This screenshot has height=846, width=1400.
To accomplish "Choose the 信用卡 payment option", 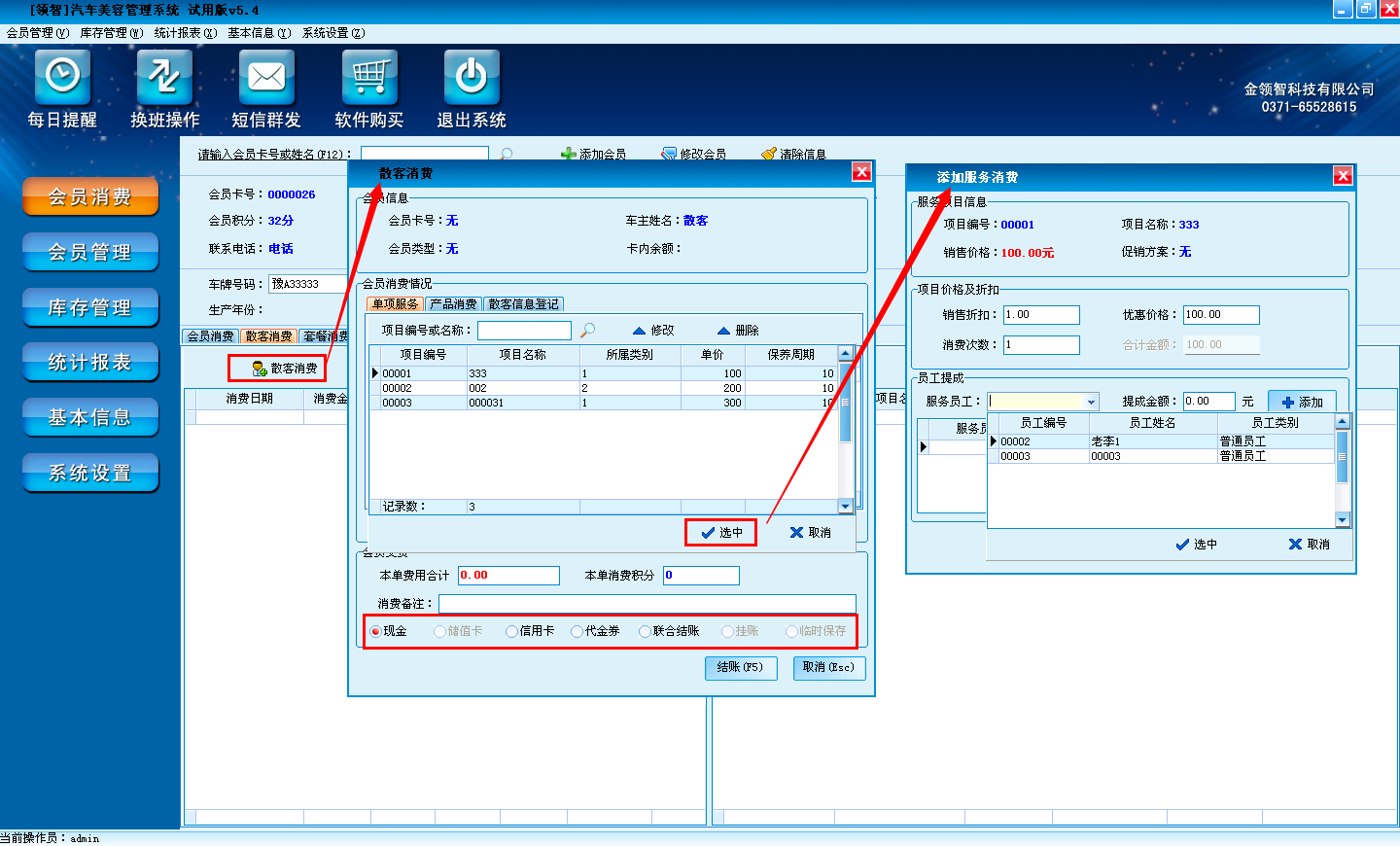I will click(511, 632).
